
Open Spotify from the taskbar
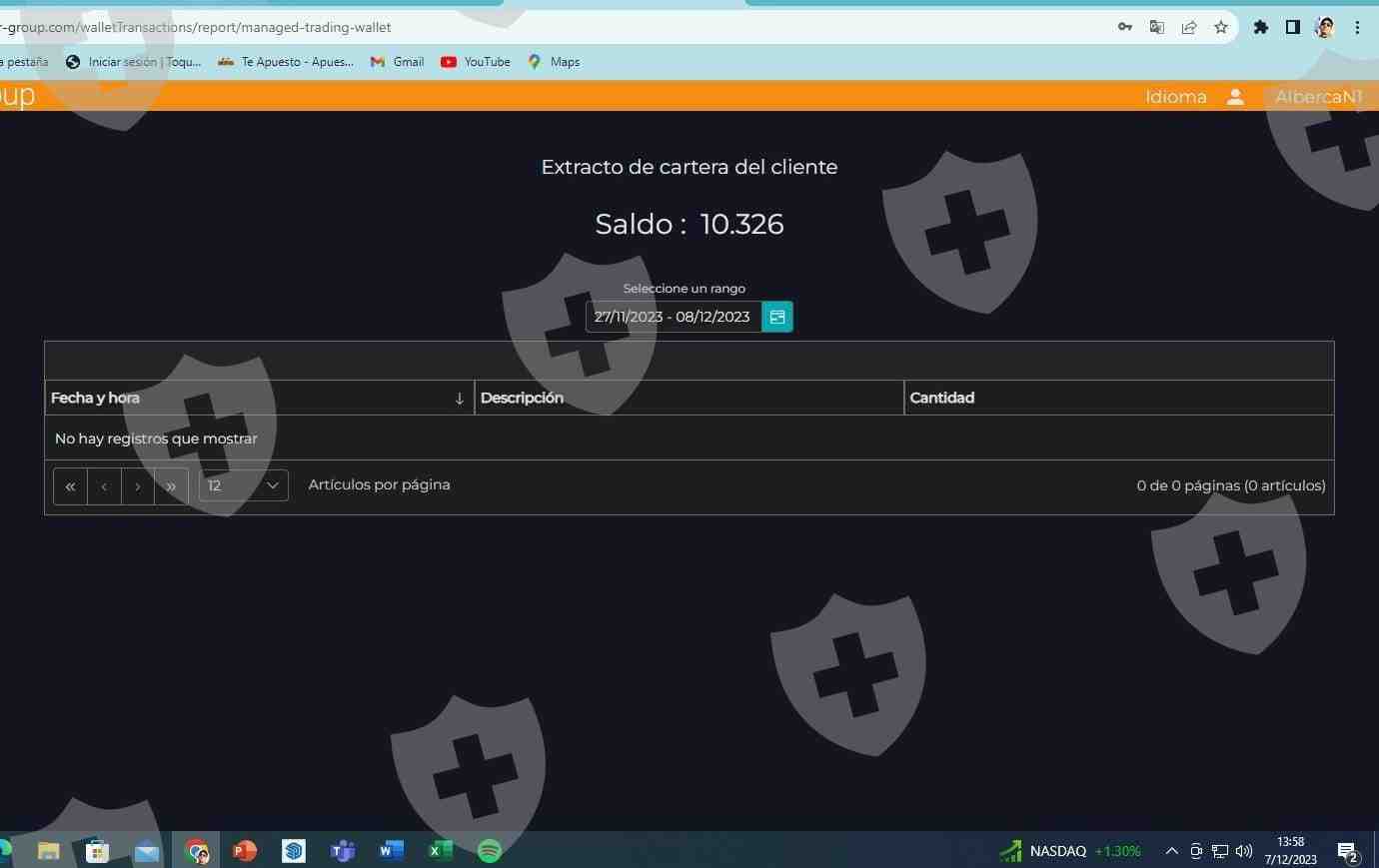tap(489, 850)
